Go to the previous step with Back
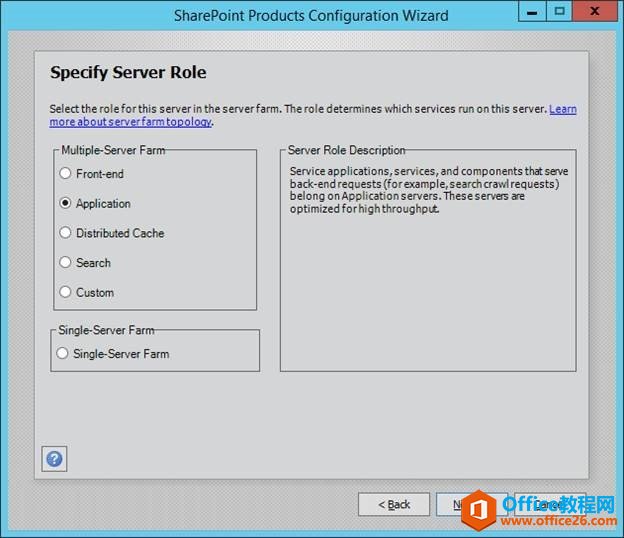 pos(394,504)
